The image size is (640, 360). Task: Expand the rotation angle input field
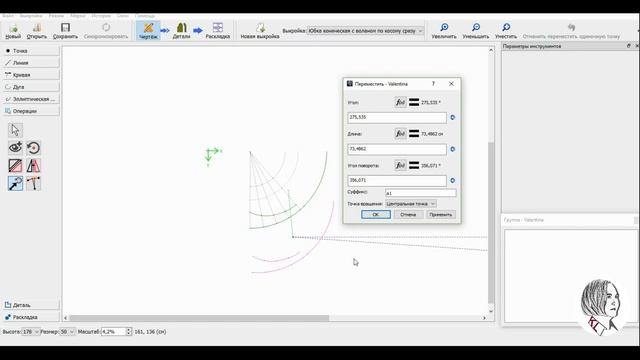(x=452, y=180)
